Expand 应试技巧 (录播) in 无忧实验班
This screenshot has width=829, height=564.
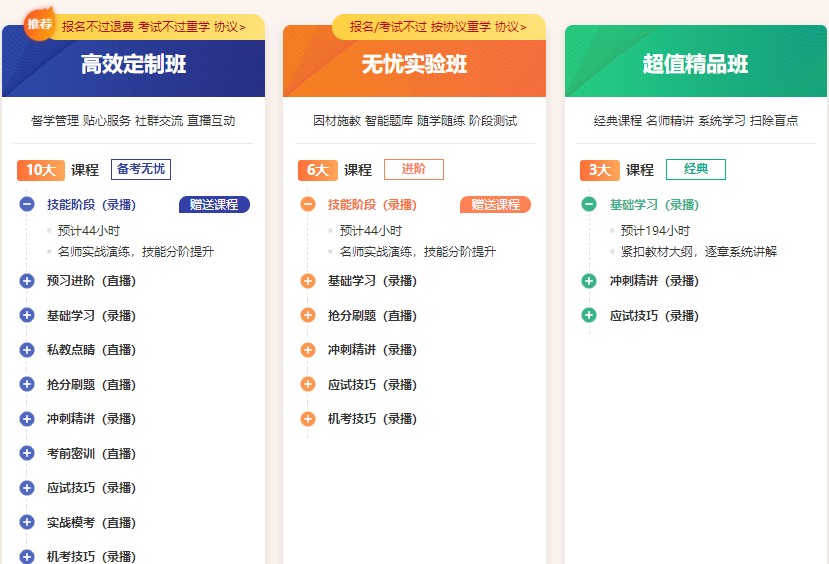pyautogui.click(x=308, y=384)
